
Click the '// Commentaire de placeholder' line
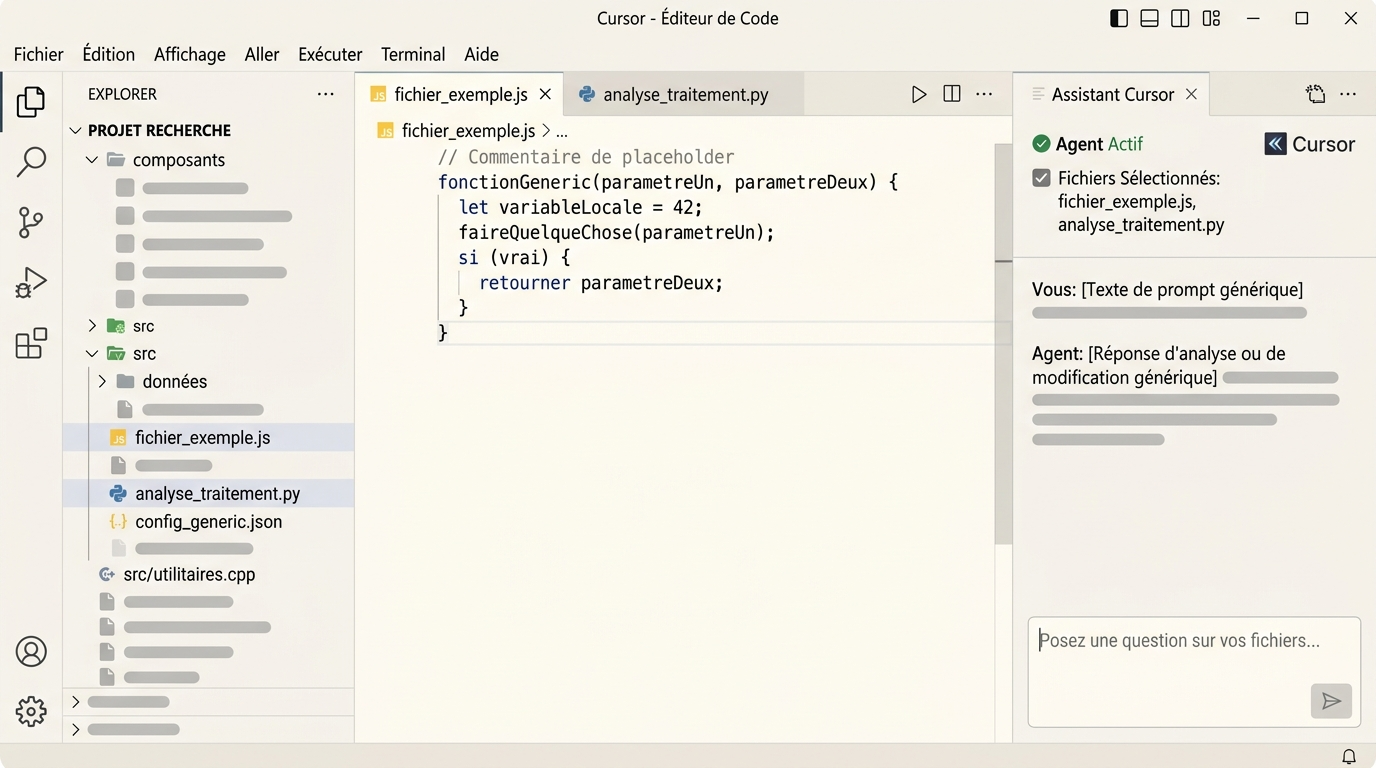[x=586, y=157]
